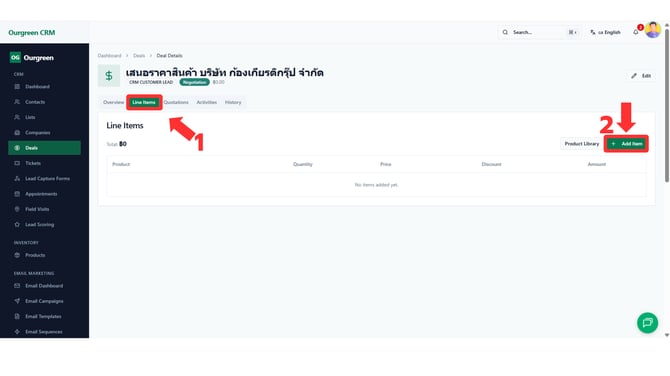The width and height of the screenshot is (670, 376).
Task: Click the 'No items added yet.' message
Action: (x=376, y=185)
